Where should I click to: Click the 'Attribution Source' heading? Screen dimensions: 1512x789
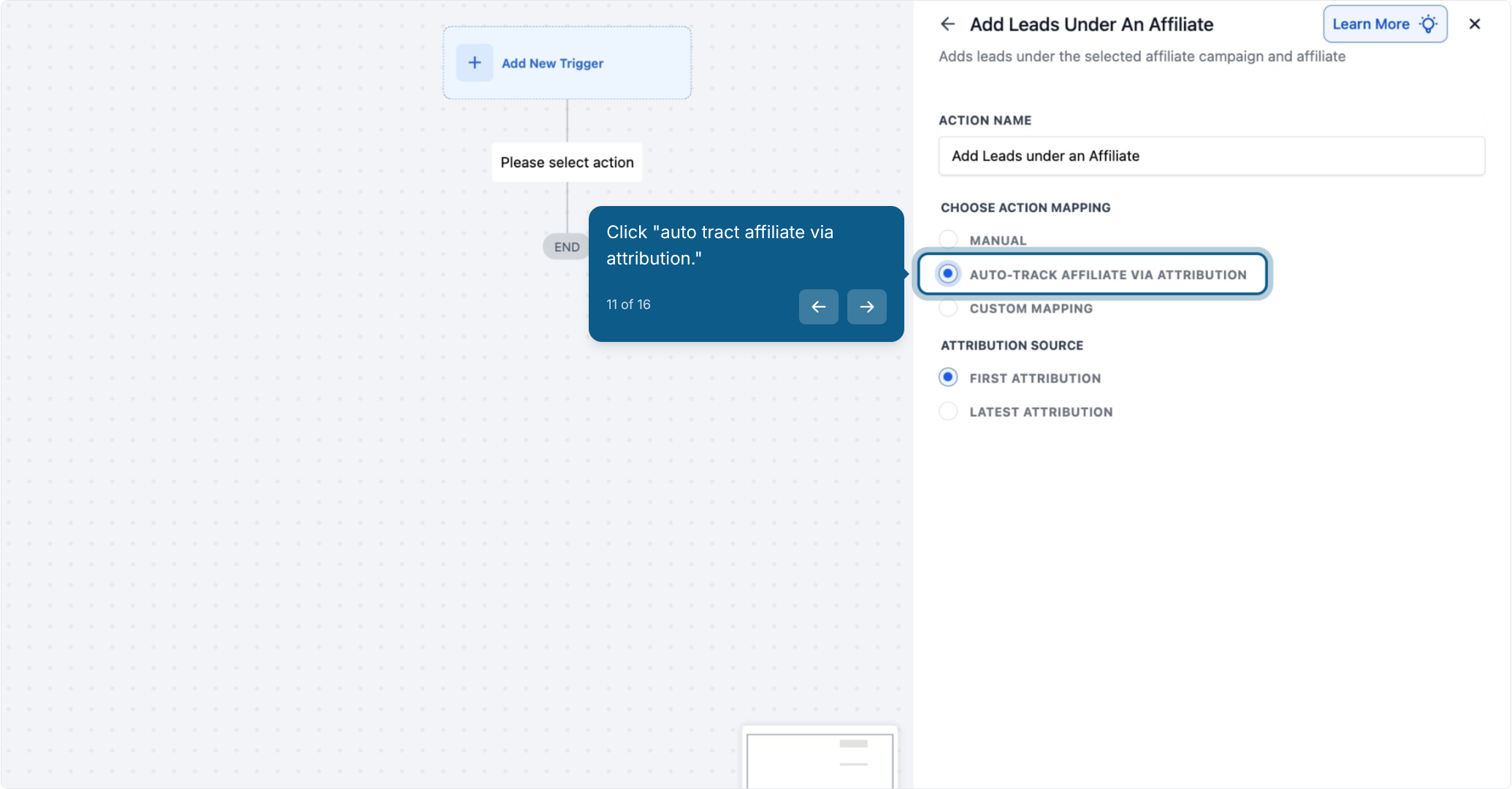[1012, 346]
